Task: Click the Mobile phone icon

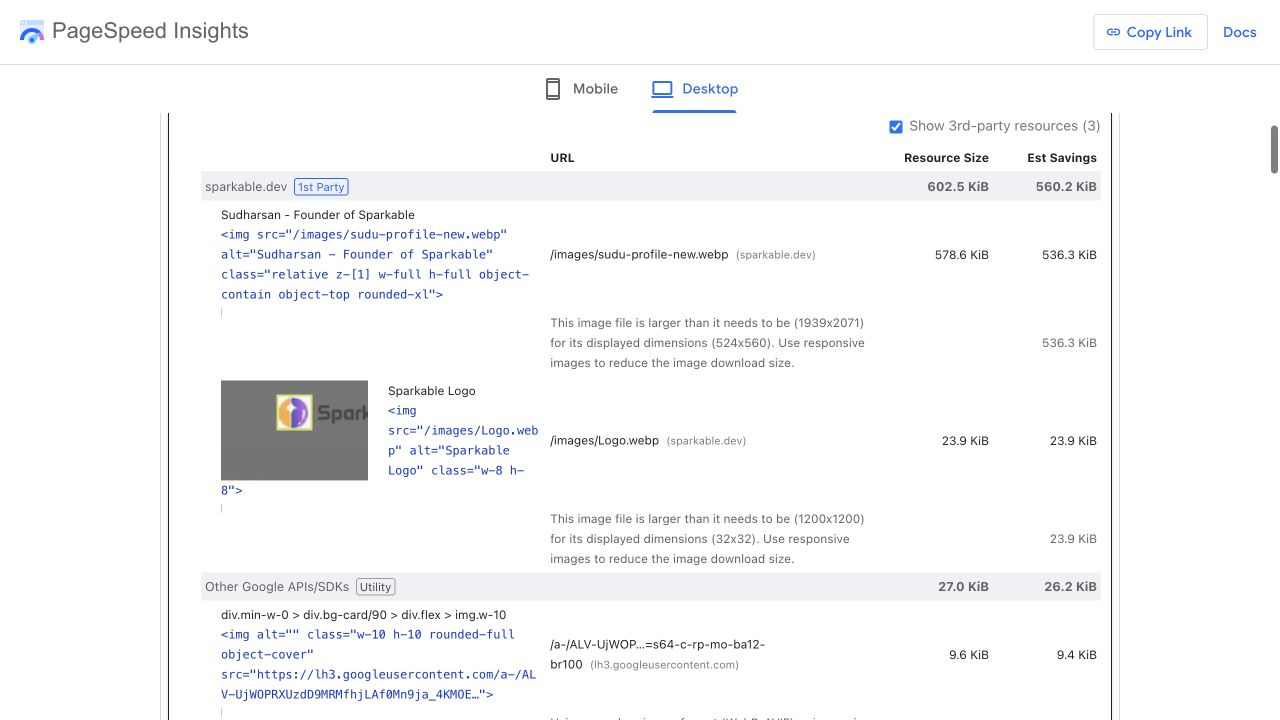Action: [x=553, y=89]
